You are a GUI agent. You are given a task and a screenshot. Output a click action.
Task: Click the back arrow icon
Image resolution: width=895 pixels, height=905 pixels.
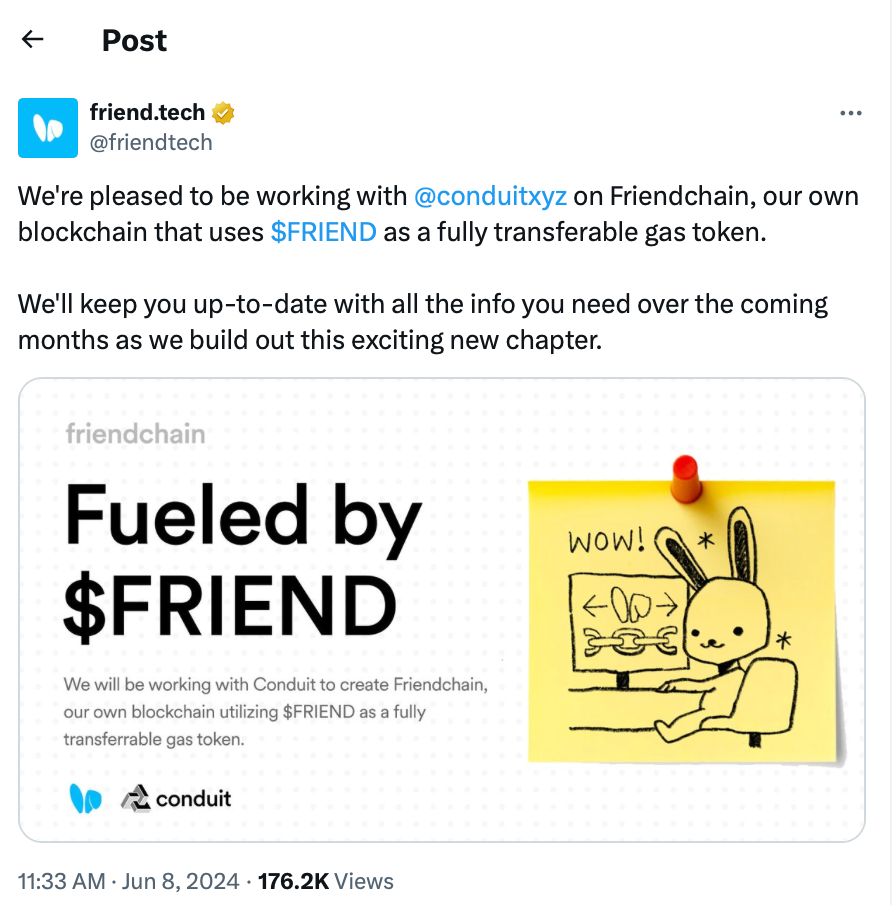point(32,39)
